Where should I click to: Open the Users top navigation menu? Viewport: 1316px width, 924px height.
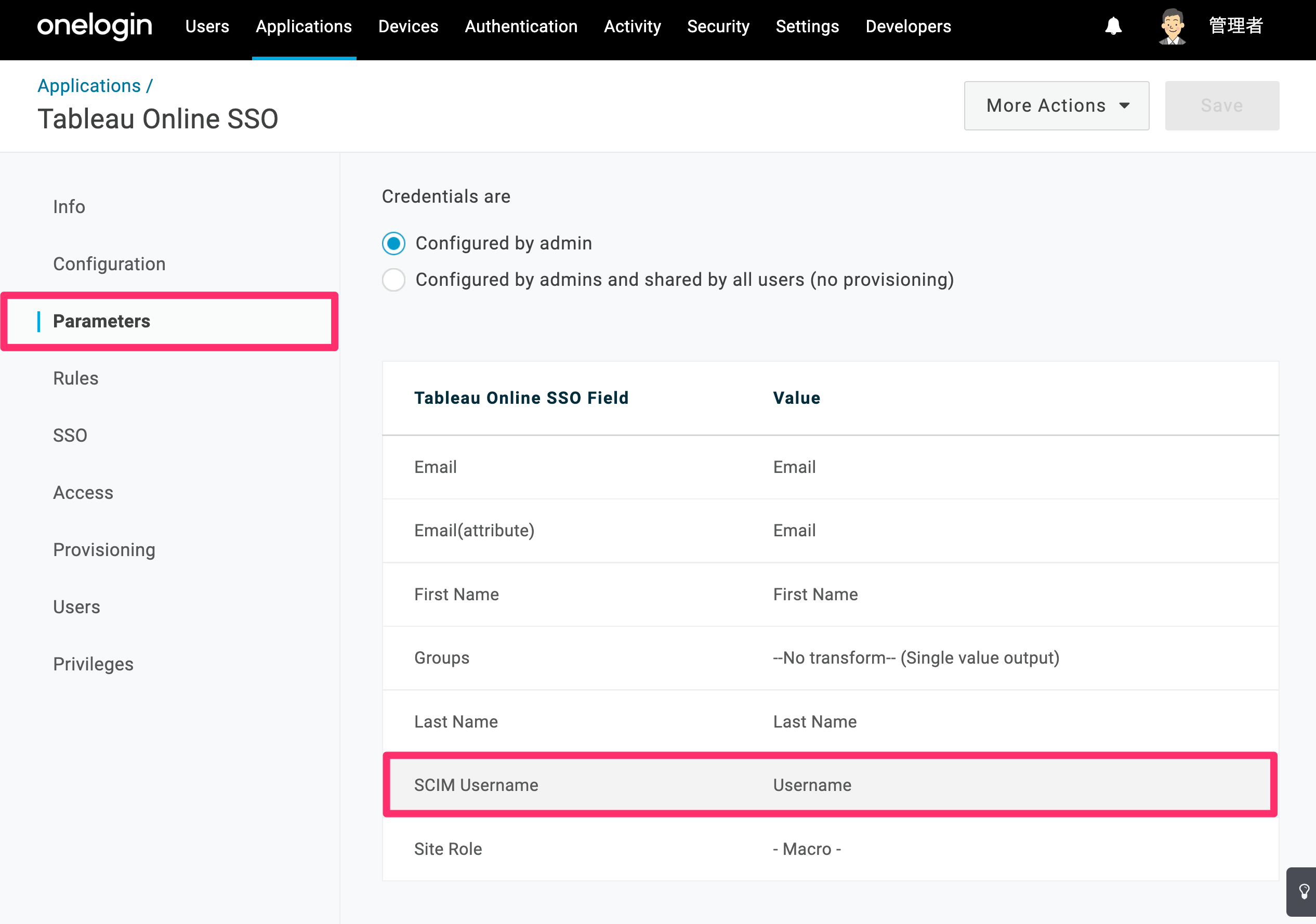tap(207, 27)
